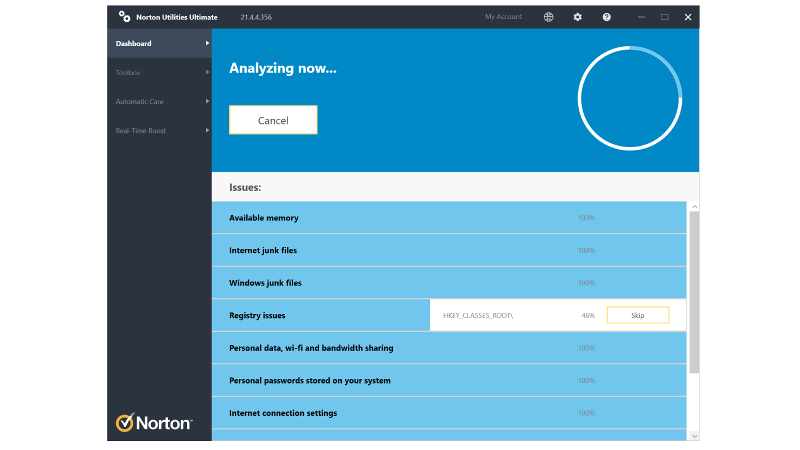Select the Dashboard menu item

pyautogui.click(x=159, y=43)
